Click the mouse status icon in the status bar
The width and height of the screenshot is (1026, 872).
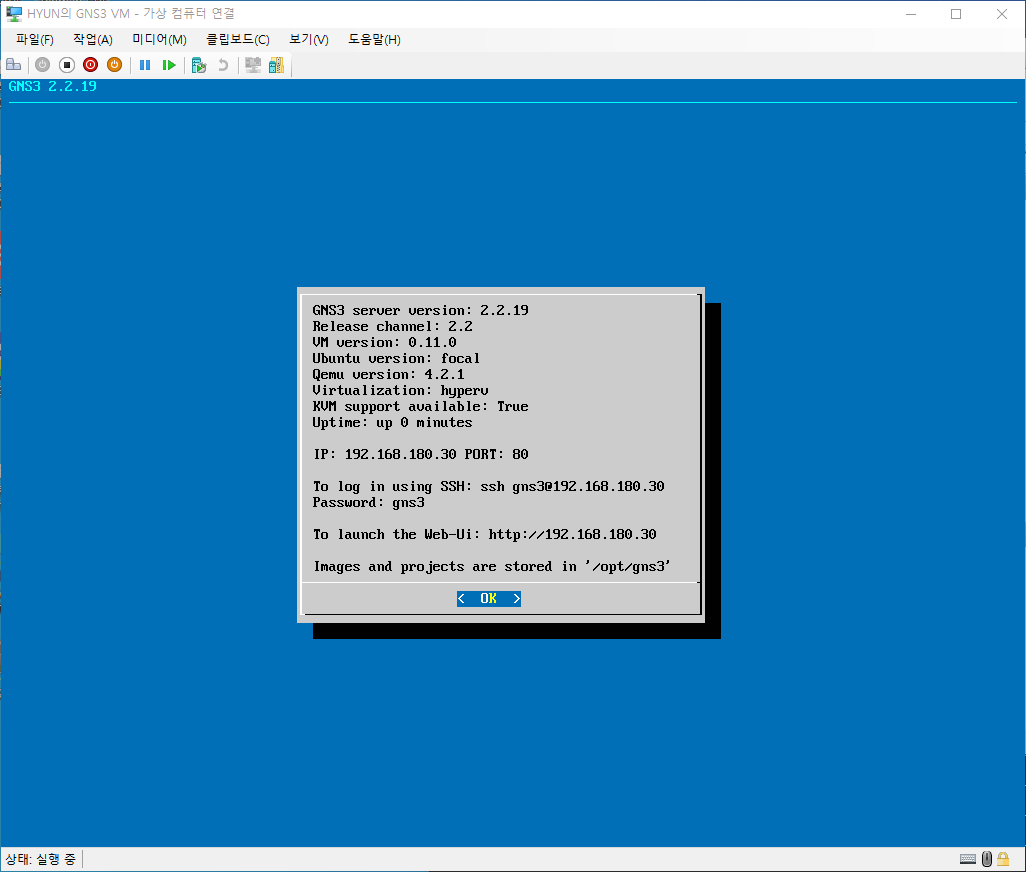[987, 859]
